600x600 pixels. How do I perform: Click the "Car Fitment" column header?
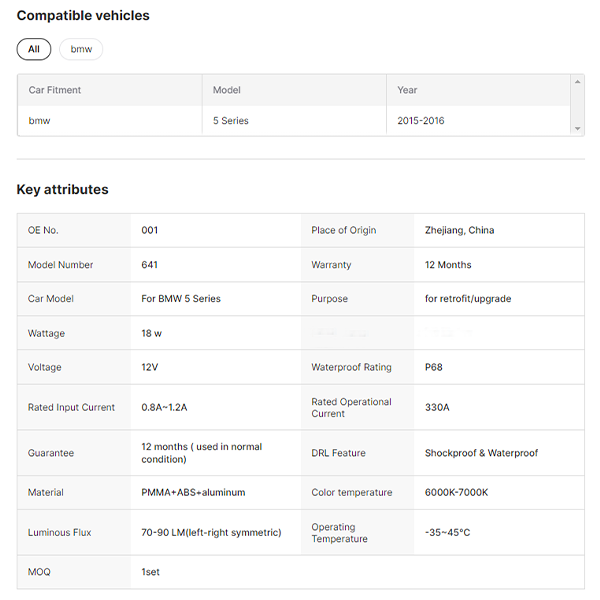point(55,90)
